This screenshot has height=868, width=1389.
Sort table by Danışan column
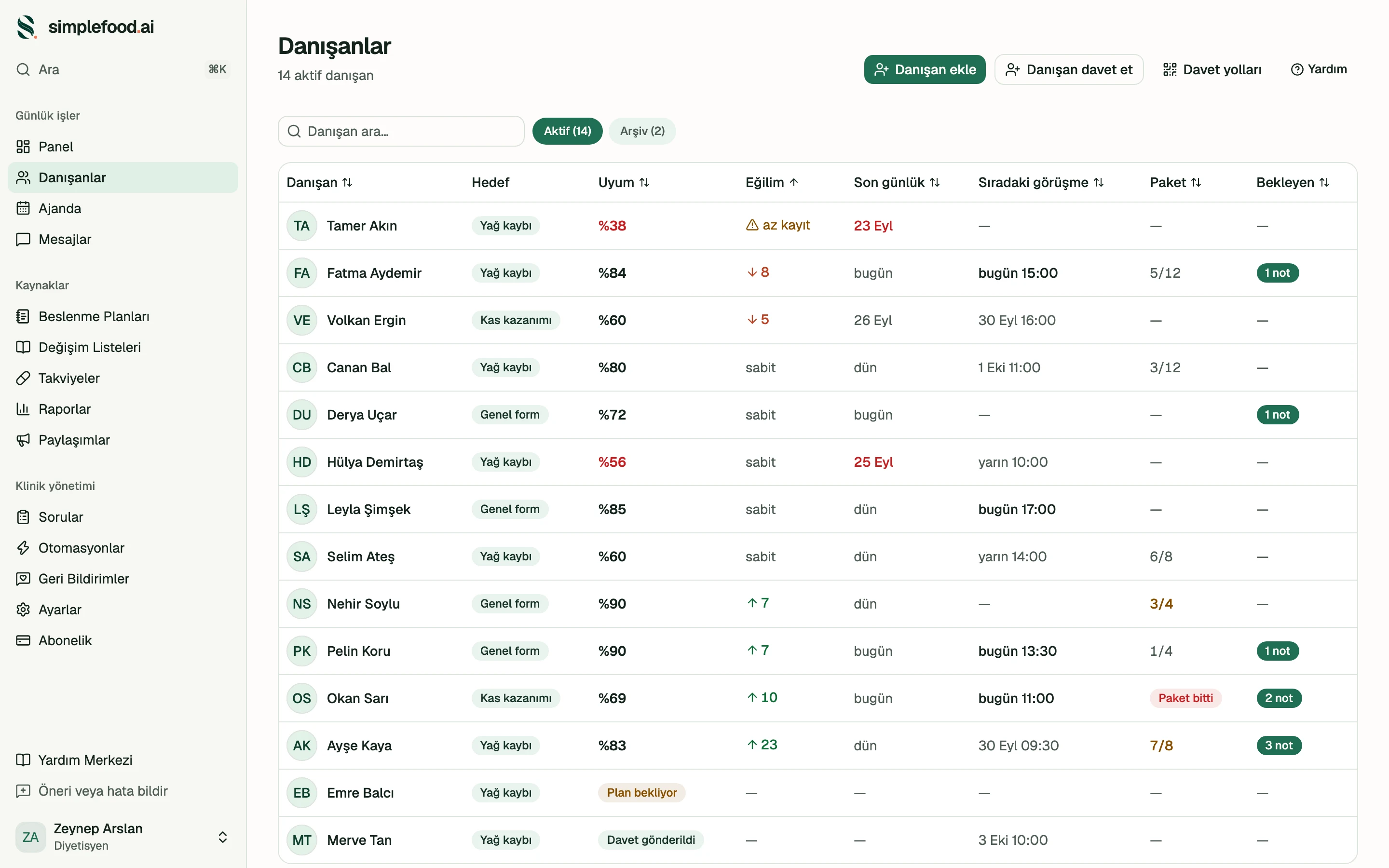pyautogui.click(x=319, y=183)
